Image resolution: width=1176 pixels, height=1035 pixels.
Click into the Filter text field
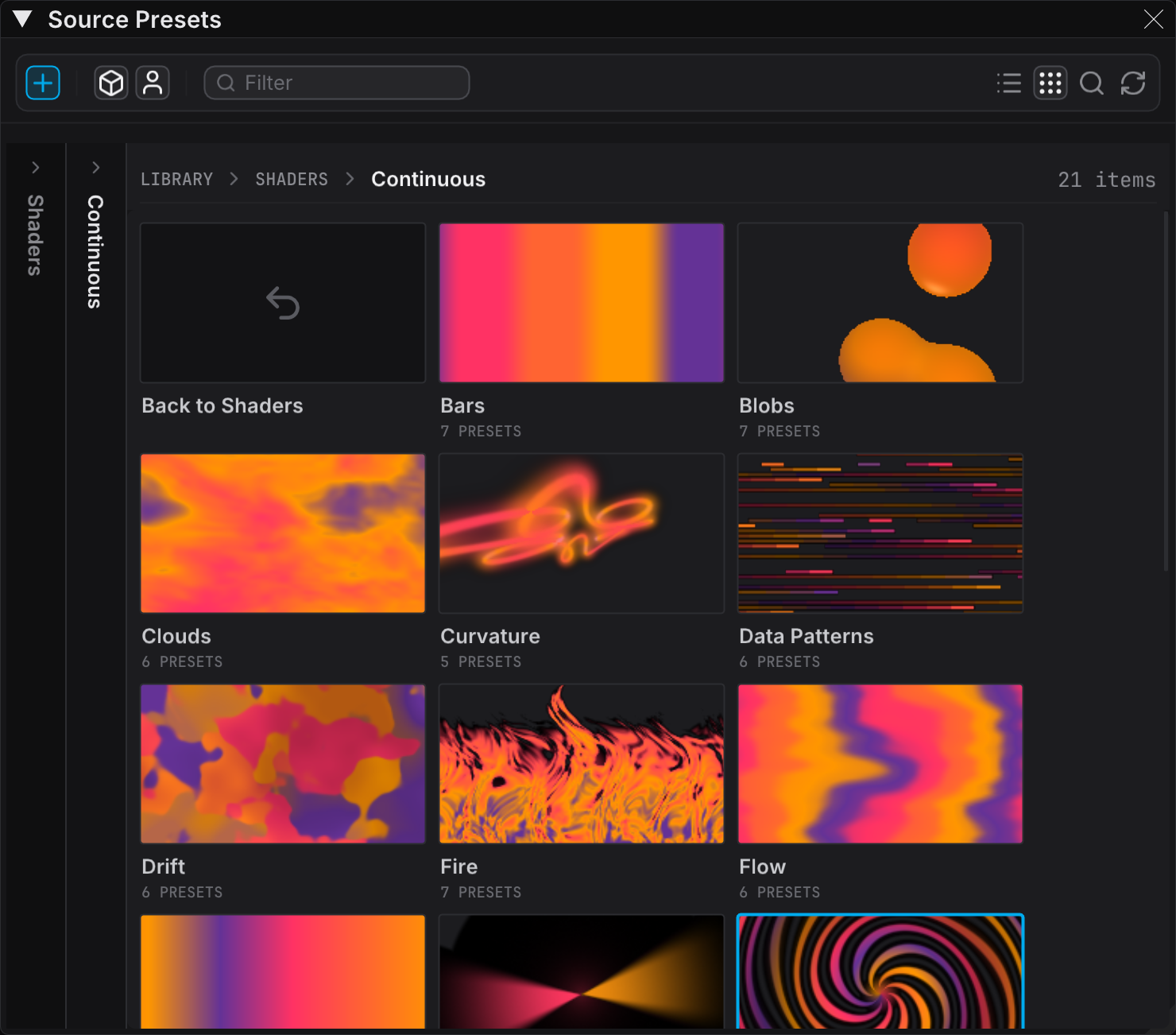(x=337, y=83)
